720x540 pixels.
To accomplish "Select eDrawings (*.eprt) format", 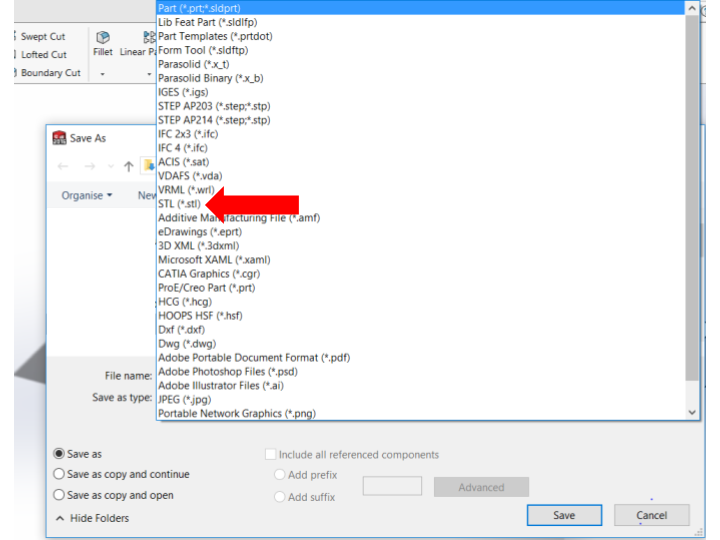I will [x=421, y=232].
